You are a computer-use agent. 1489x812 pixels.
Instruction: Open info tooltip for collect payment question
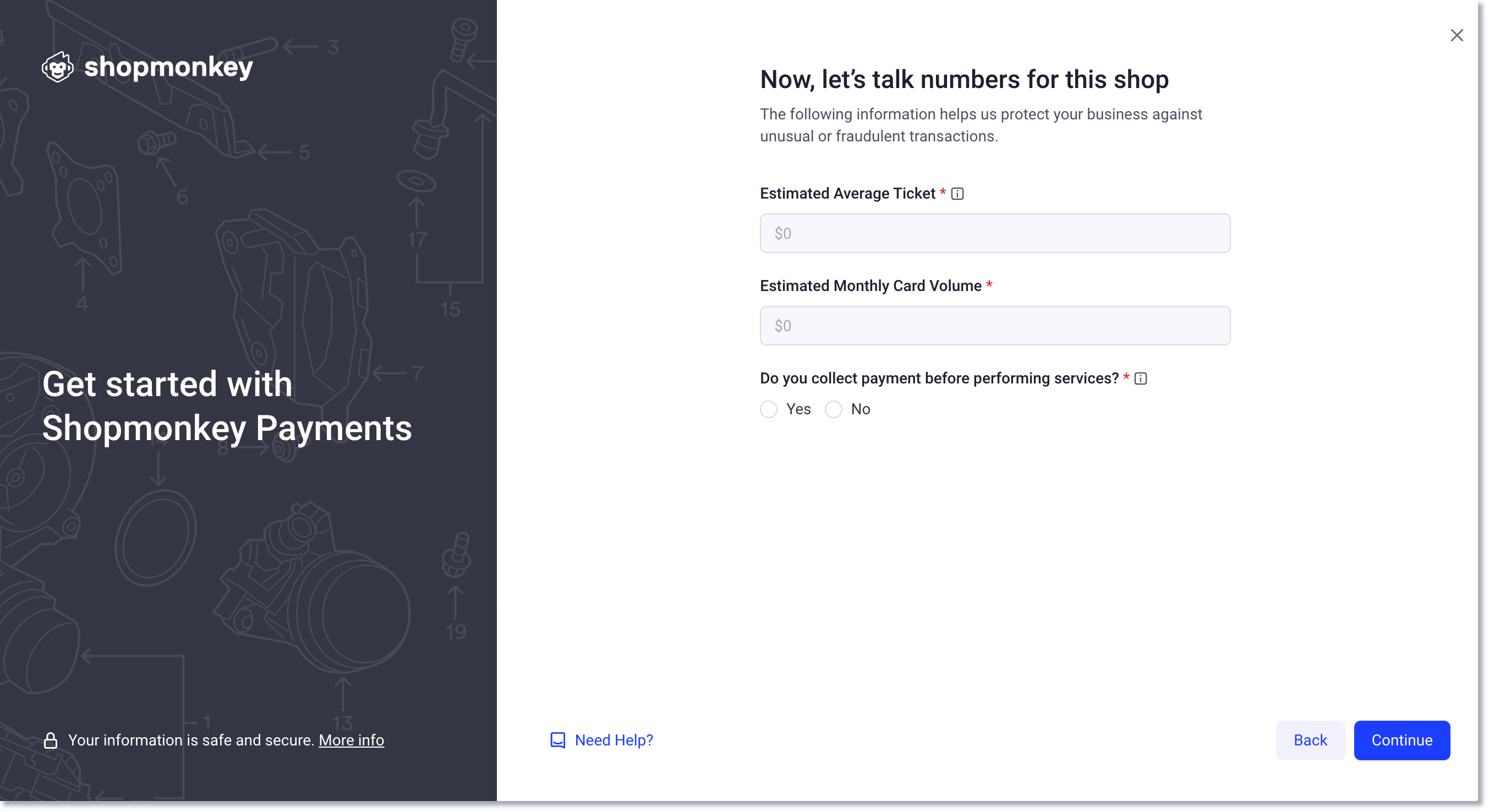point(1141,378)
